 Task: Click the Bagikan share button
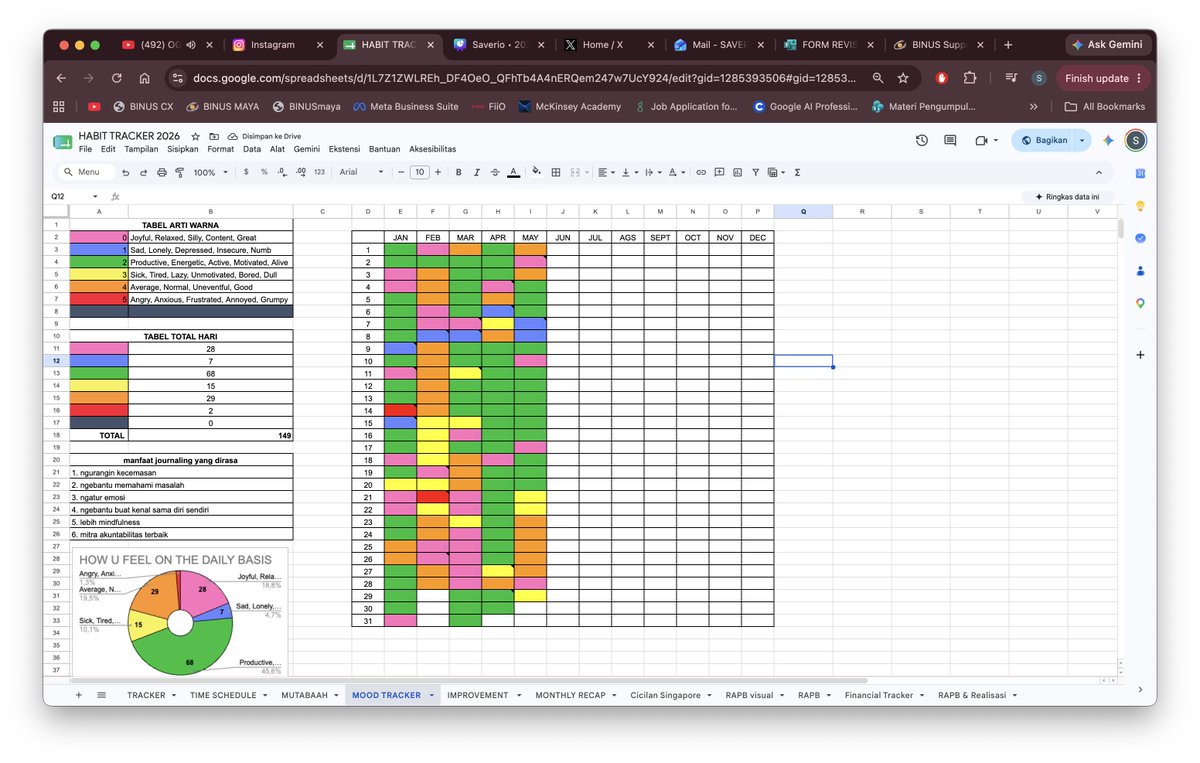[1043, 141]
